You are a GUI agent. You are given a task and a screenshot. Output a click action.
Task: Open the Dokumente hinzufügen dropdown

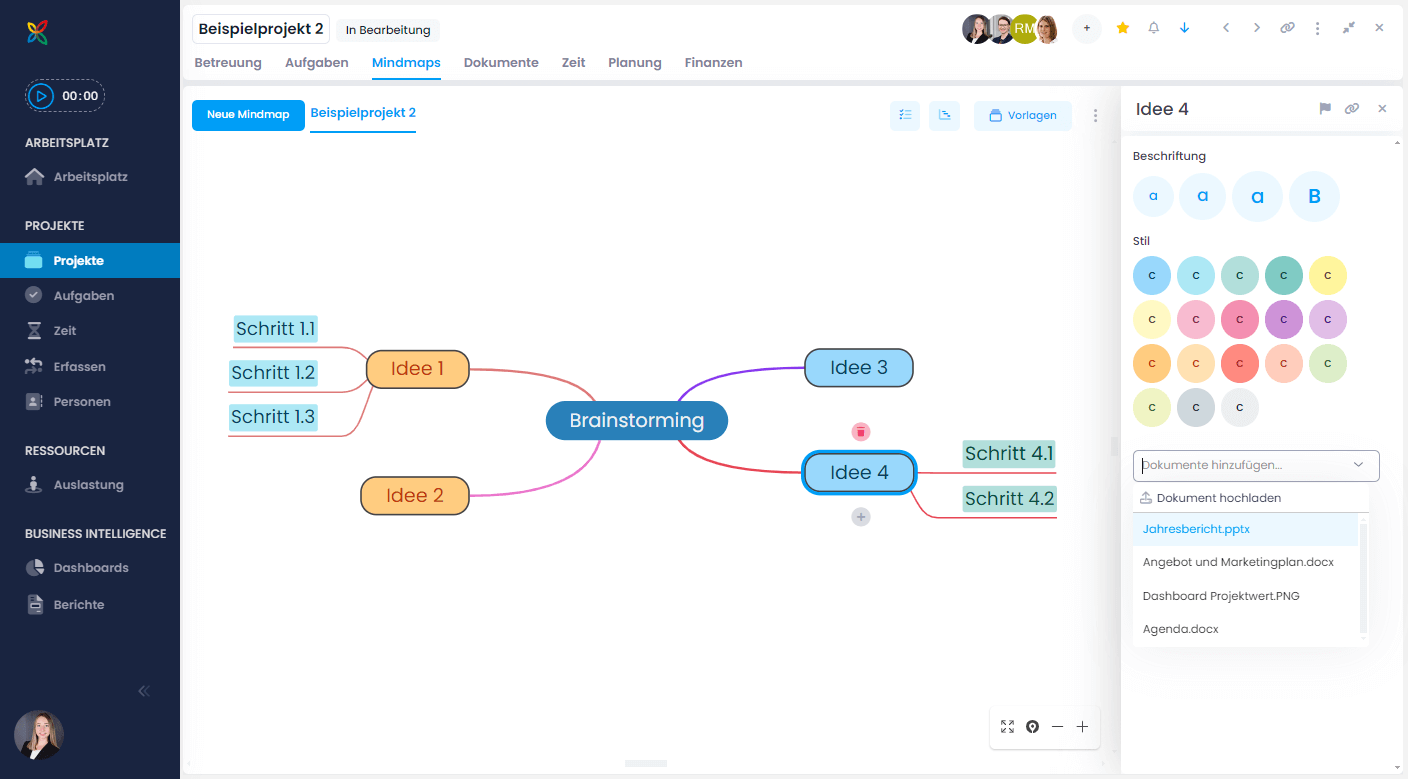pyautogui.click(x=1255, y=465)
